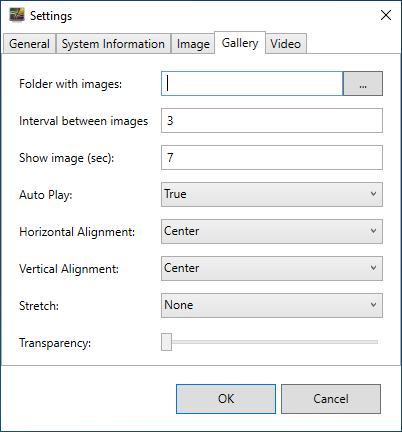Image resolution: width=402 pixels, height=432 pixels.
Task: Expand the Stretch dropdown showing None
Action: pos(272,305)
